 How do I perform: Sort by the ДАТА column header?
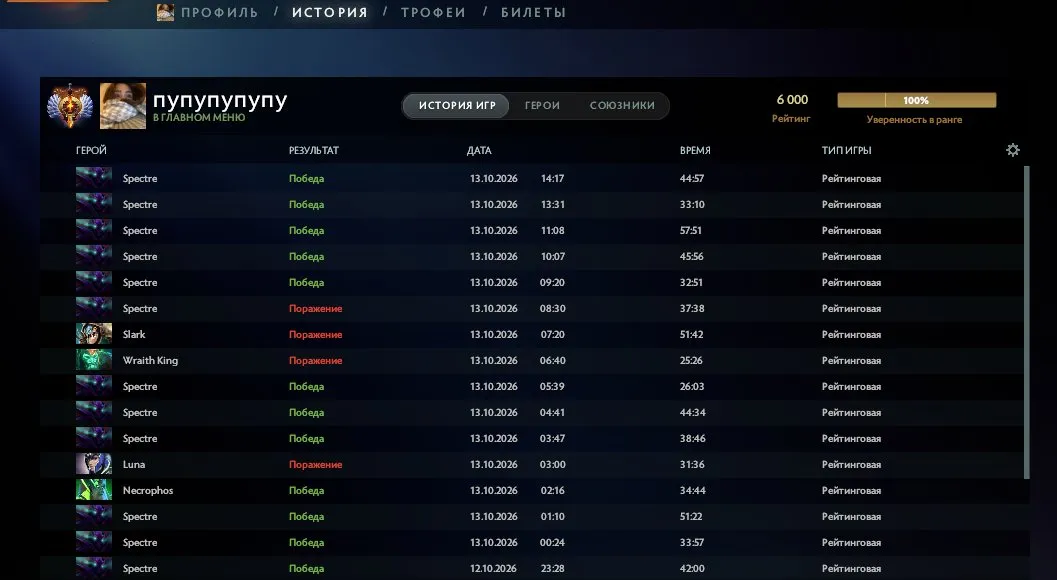(479, 150)
